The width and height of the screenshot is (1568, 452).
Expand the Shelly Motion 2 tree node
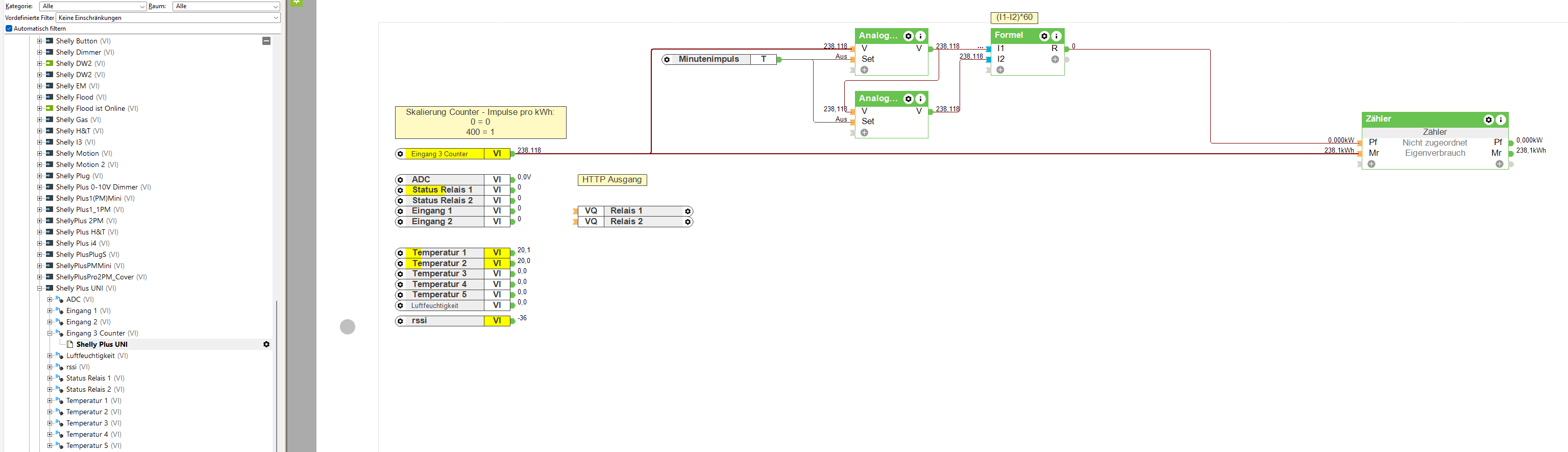(40, 164)
